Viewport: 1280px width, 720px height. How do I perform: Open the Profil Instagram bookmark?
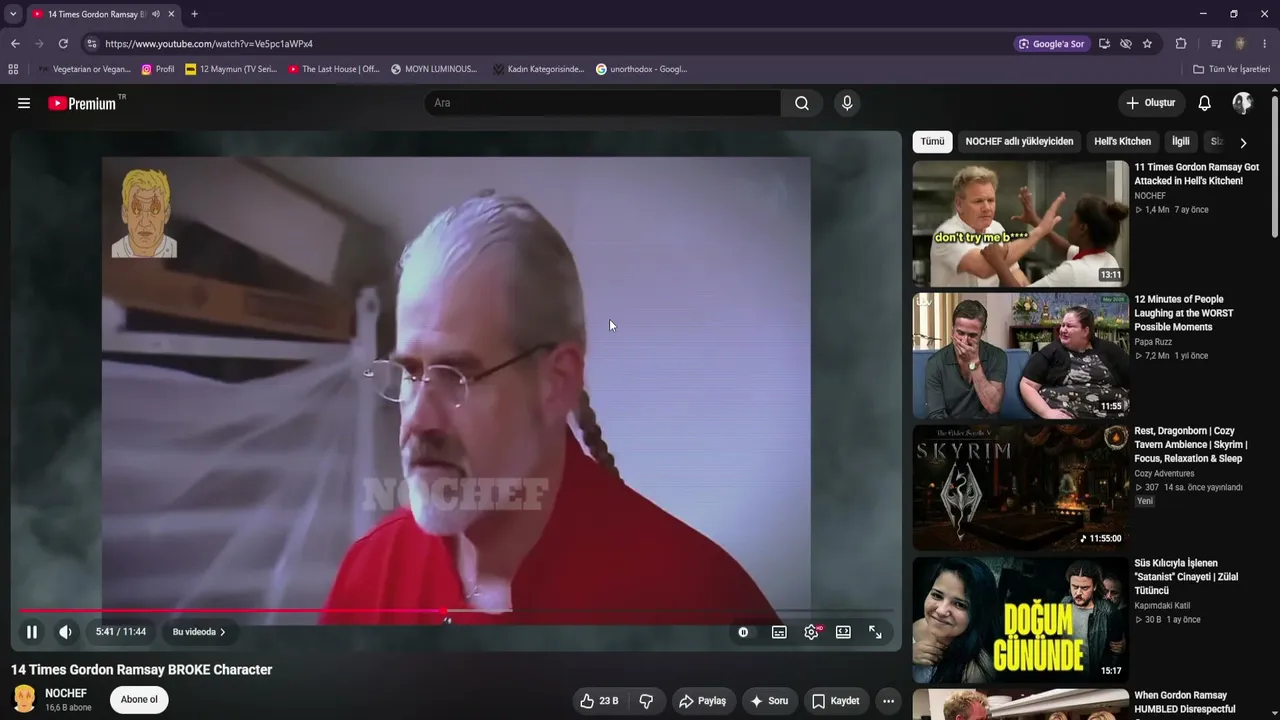(158, 69)
